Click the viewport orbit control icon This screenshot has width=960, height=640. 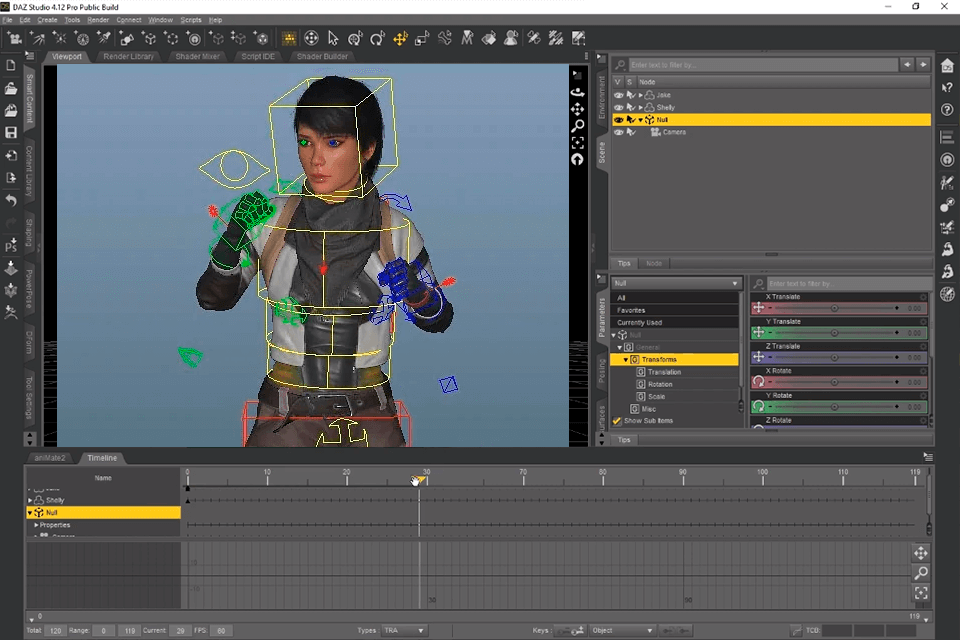pos(578,93)
